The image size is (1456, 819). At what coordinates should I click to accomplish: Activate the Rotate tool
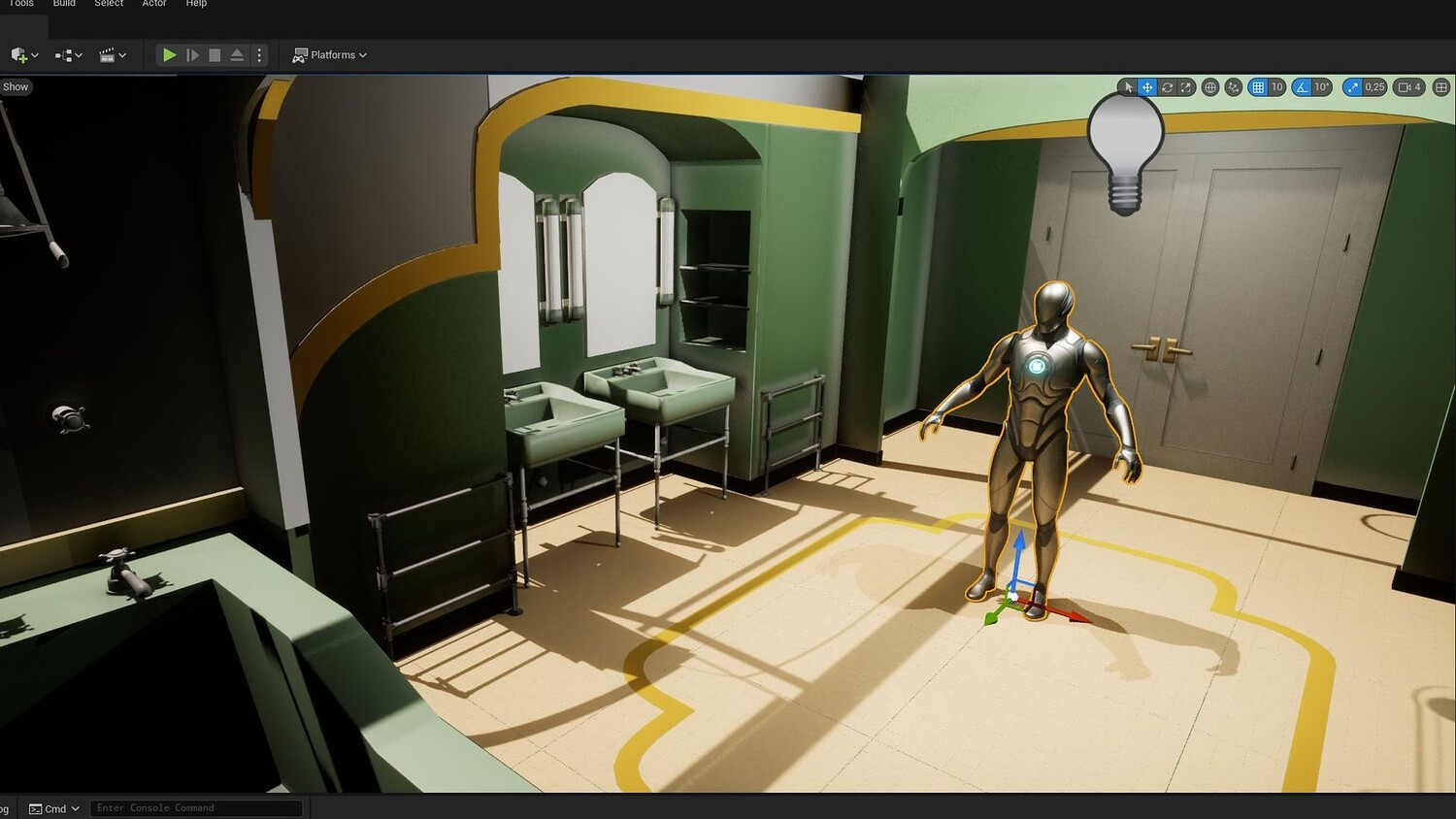1167,87
